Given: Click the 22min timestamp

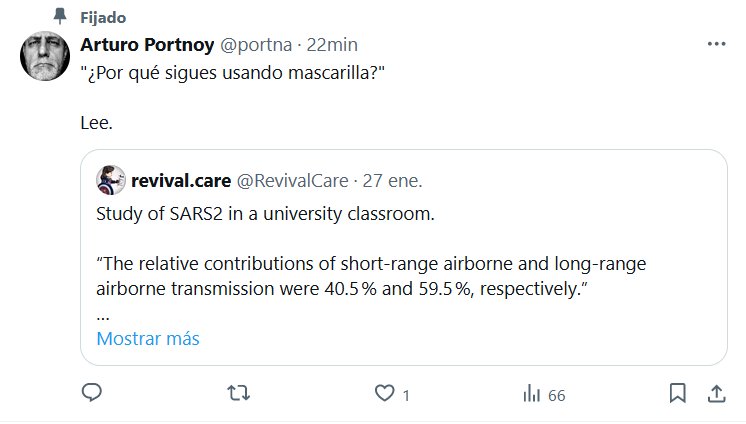Looking at the screenshot, I should coord(332,45).
